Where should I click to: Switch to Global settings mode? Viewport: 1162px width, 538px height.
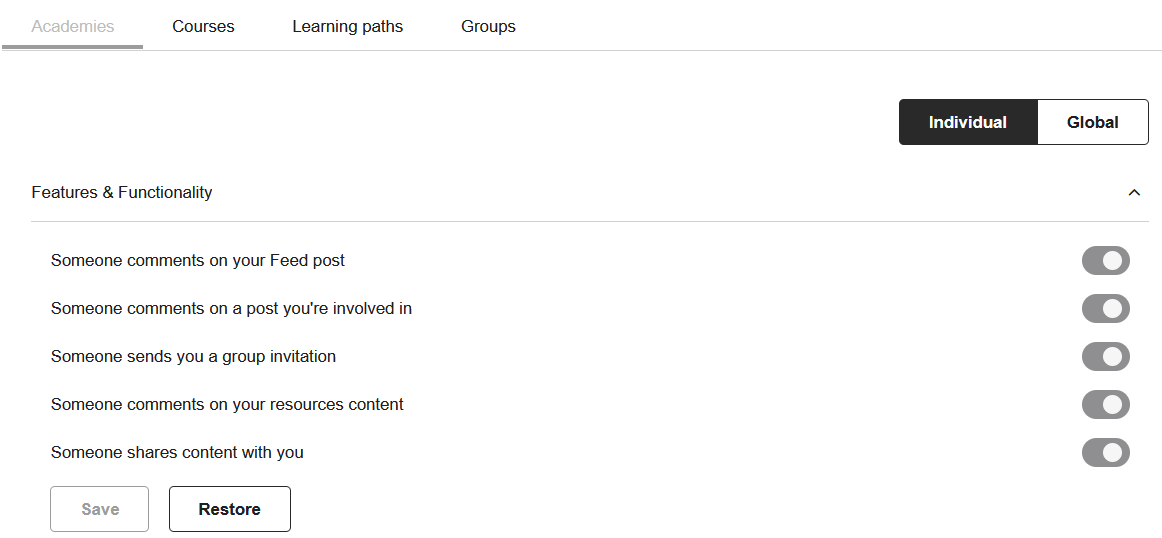point(1093,122)
